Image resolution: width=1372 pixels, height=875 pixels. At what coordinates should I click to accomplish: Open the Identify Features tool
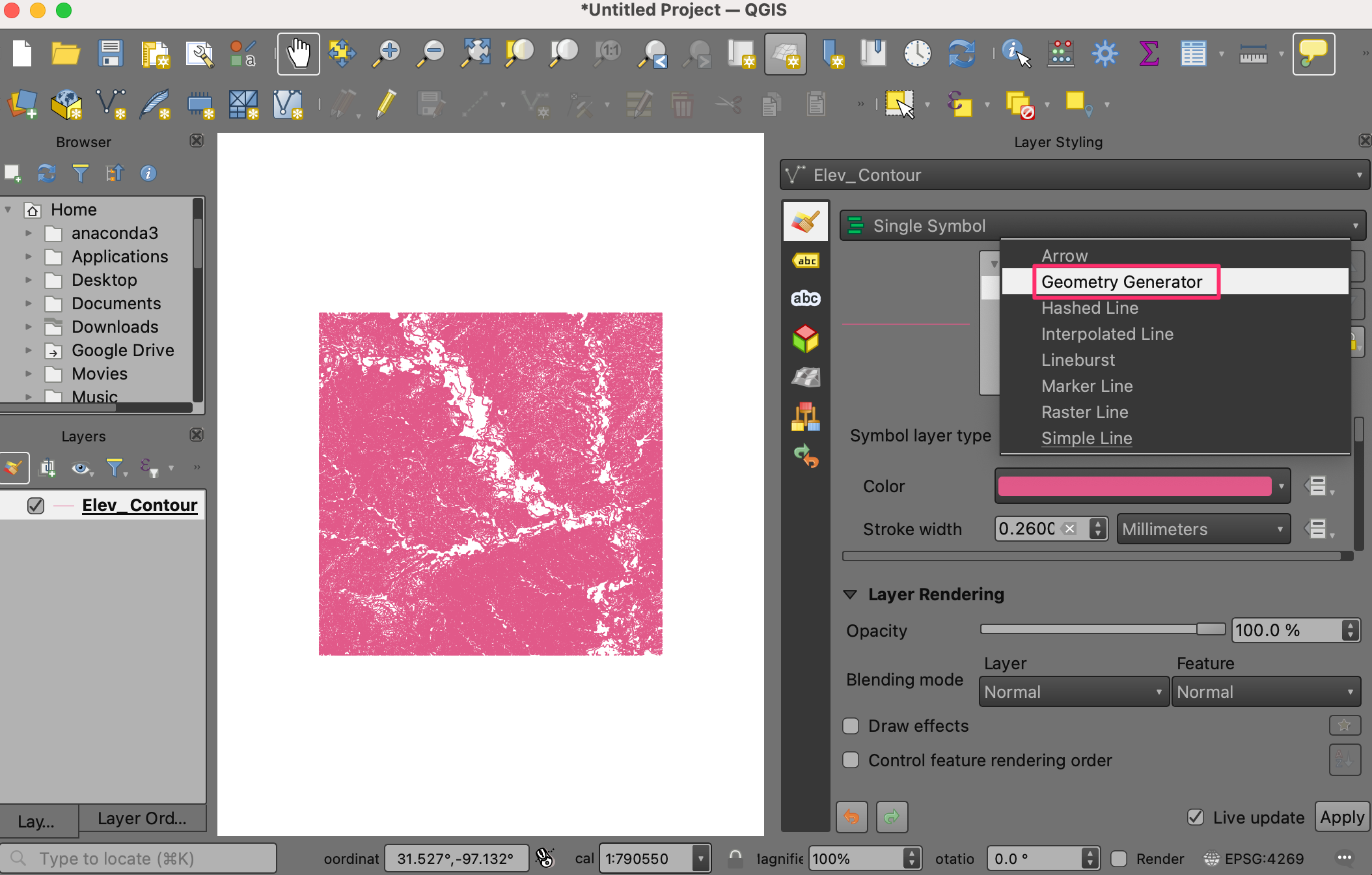click(1015, 53)
